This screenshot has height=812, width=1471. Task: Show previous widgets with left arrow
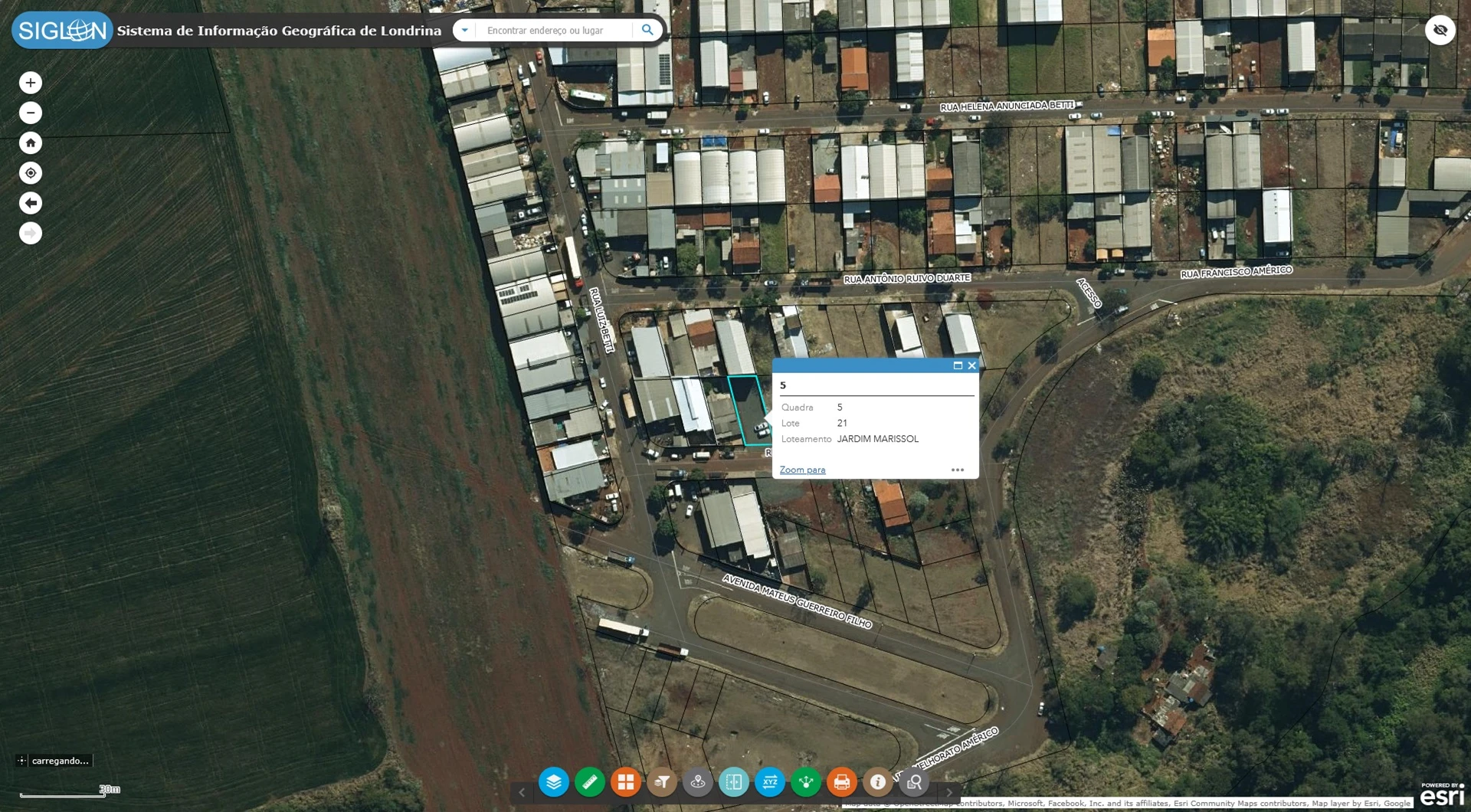pos(522,792)
